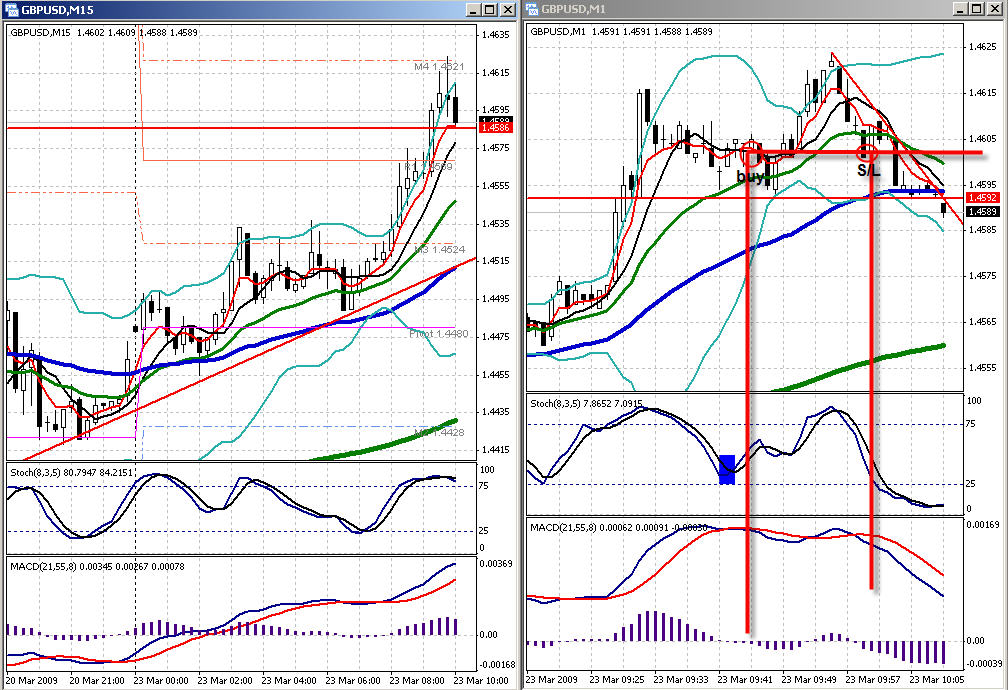Click the 23 Mar 00:00 time label
Viewport: 1008px width, 690px height.
(161, 680)
